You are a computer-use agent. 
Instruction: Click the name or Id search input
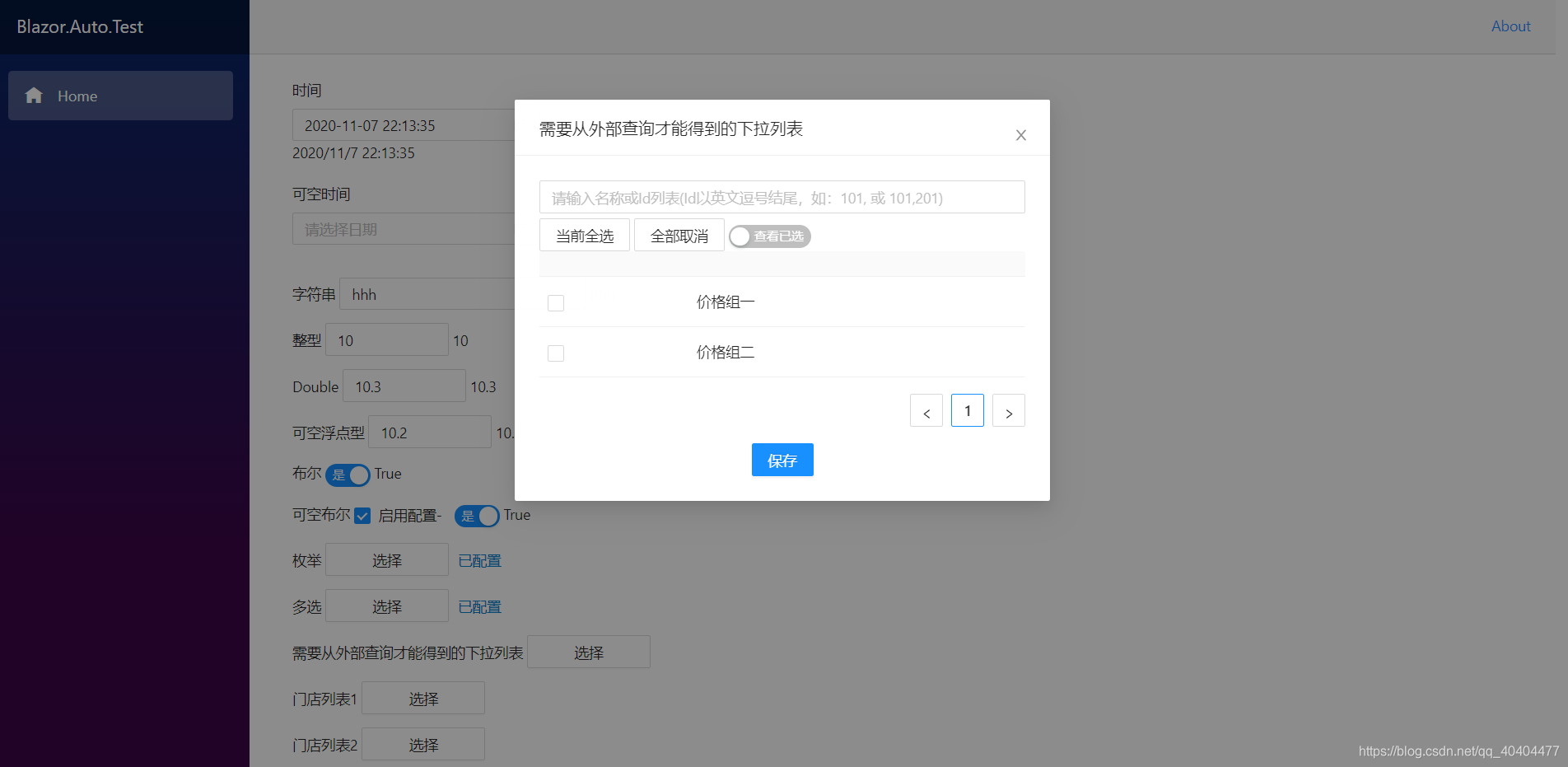click(782, 197)
